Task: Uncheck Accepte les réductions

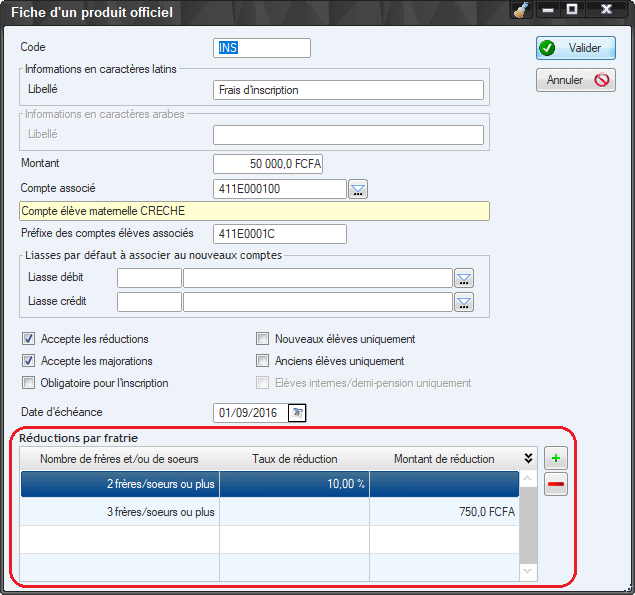Action: pyautogui.click(x=29, y=339)
